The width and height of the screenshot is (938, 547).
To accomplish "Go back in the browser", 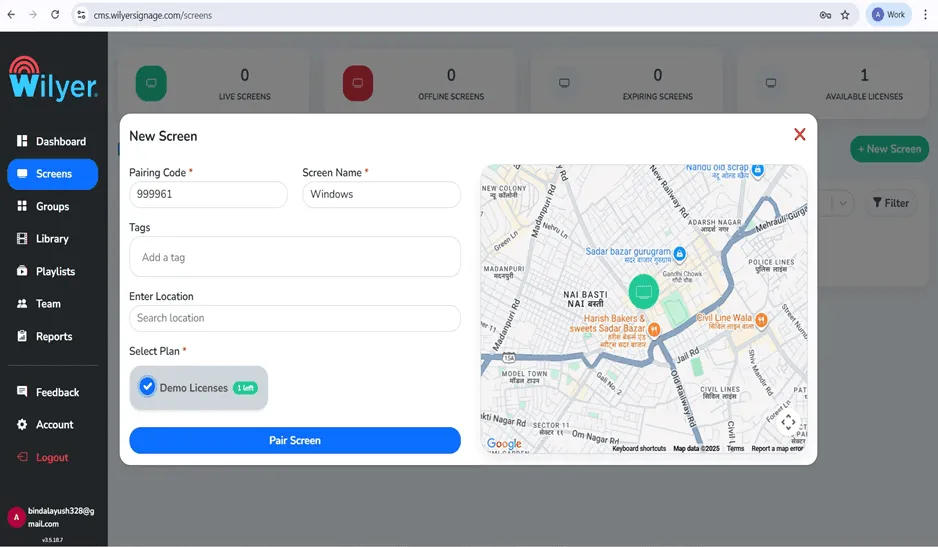I will [11, 15].
